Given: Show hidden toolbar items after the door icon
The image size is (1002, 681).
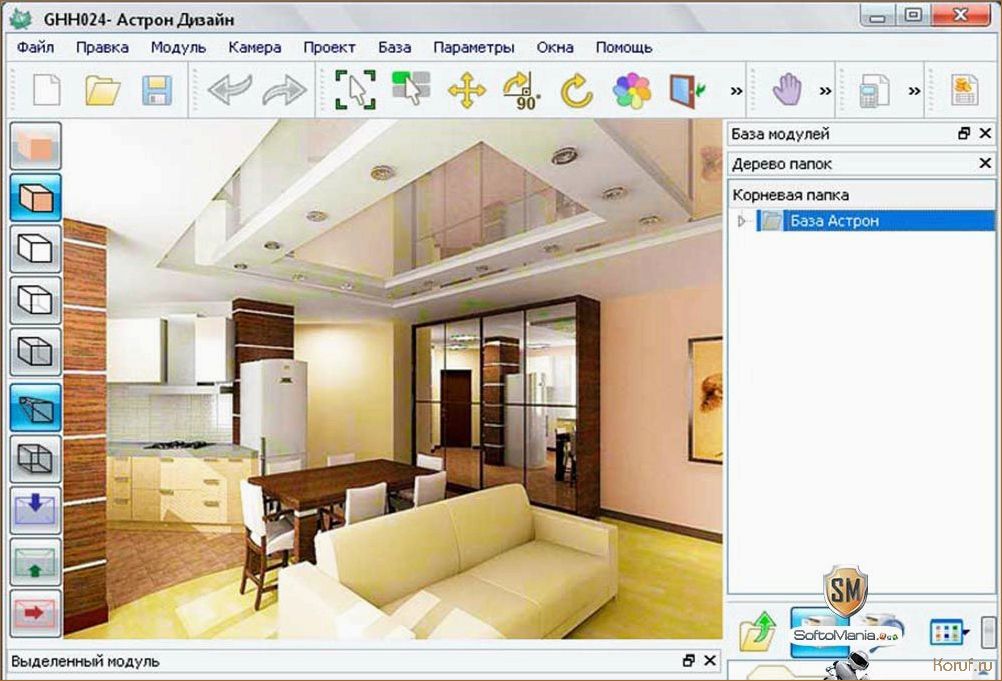Looking at the screenshot, I should 737,91.
